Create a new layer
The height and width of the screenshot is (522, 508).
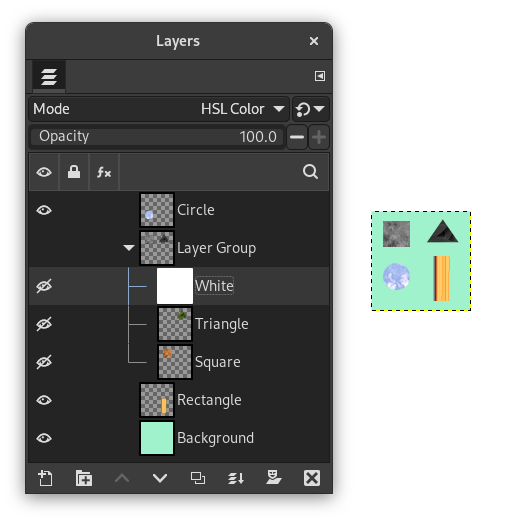click(x=45, y=478)
